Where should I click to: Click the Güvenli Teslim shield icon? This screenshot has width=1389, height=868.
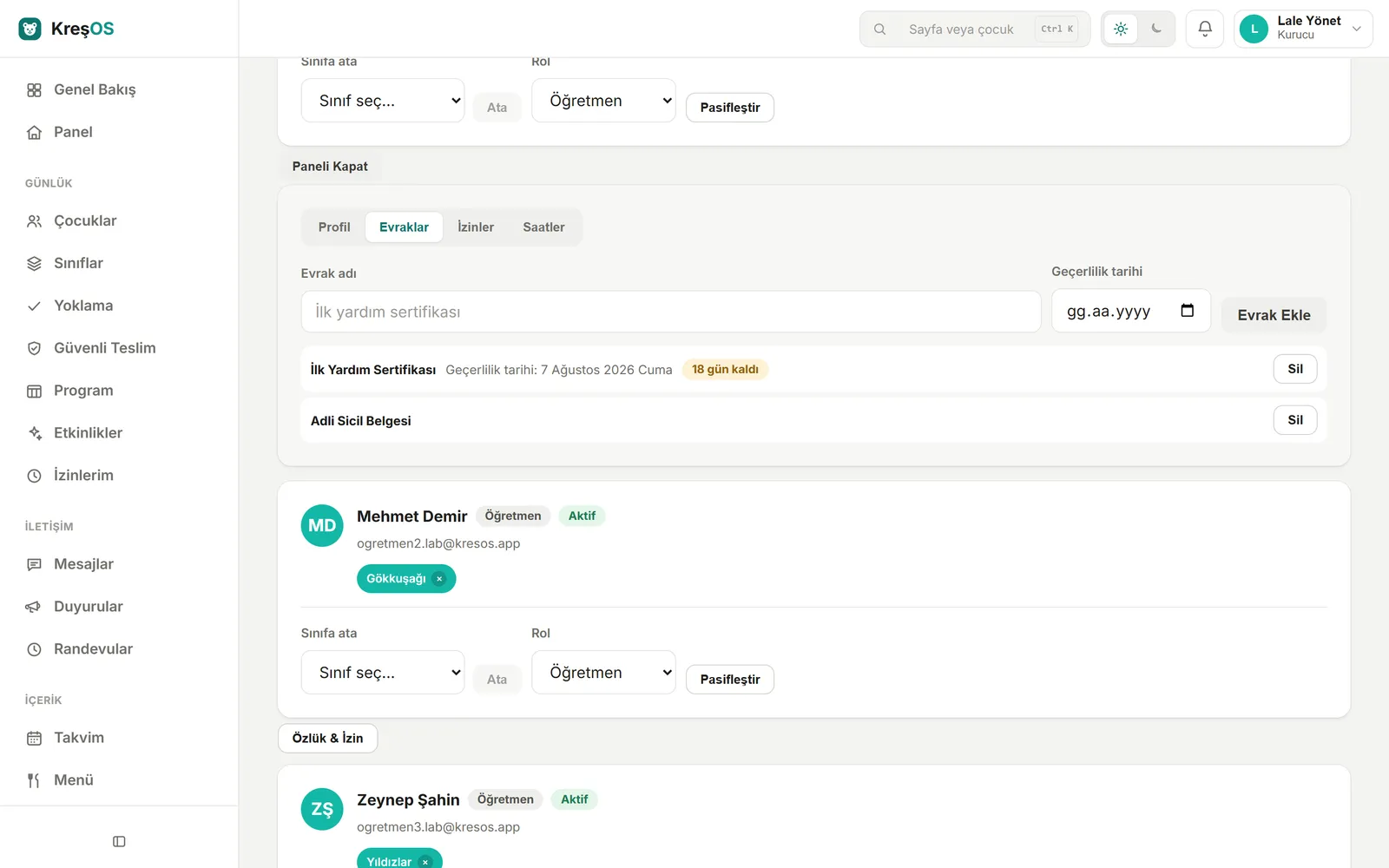tap(34, 349)
